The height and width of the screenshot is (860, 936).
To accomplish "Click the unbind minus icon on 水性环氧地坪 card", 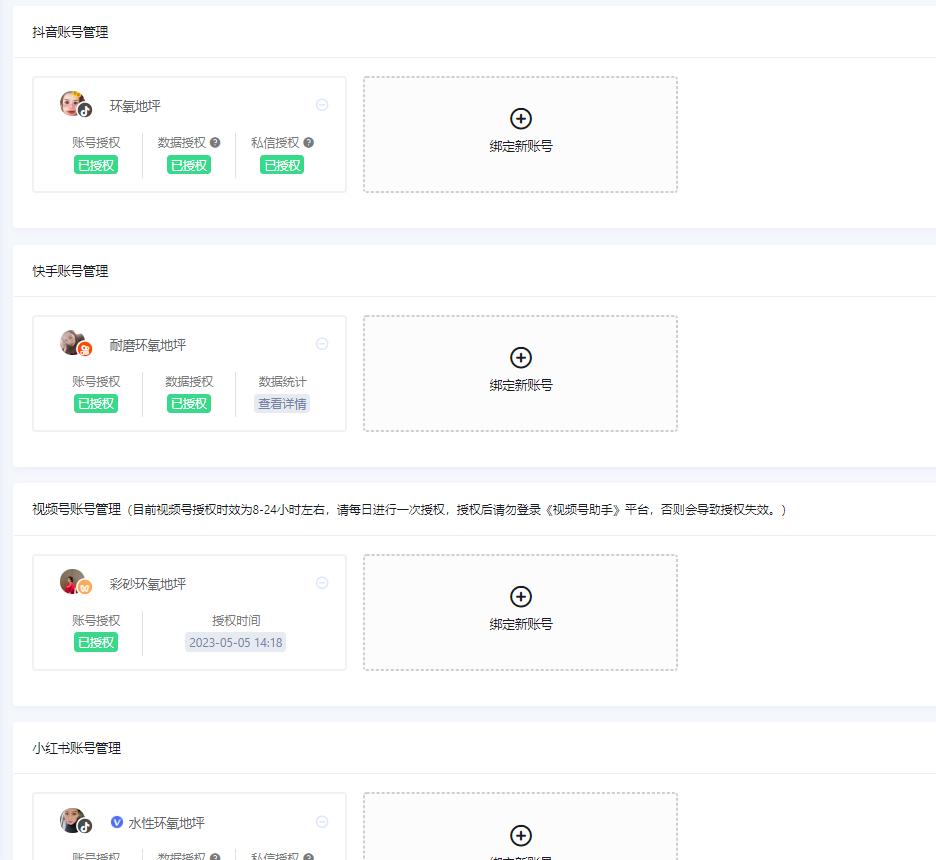I will [x=322, y=821].
